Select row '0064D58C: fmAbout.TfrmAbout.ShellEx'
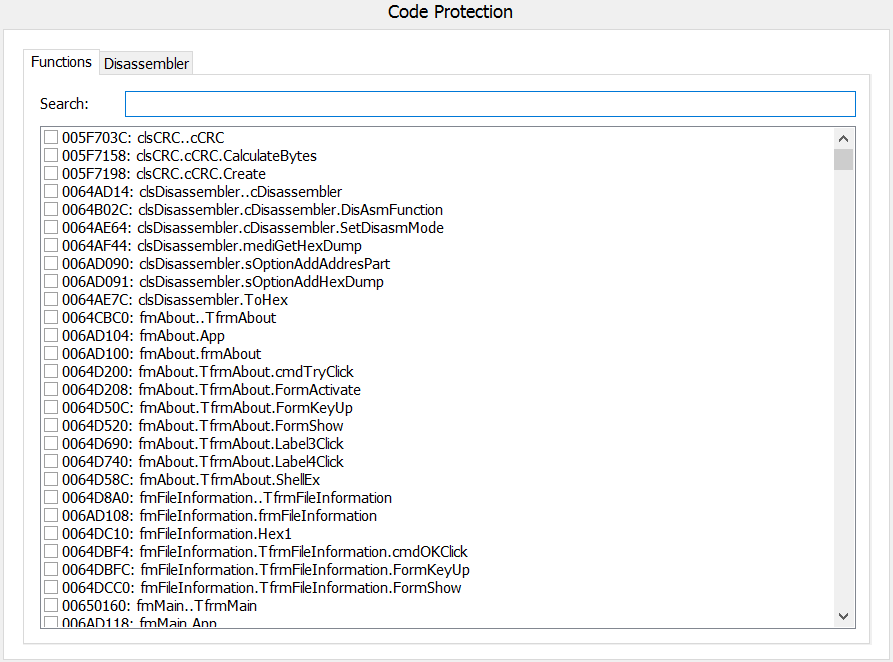 pyautogui.click(x=191, y=480)
